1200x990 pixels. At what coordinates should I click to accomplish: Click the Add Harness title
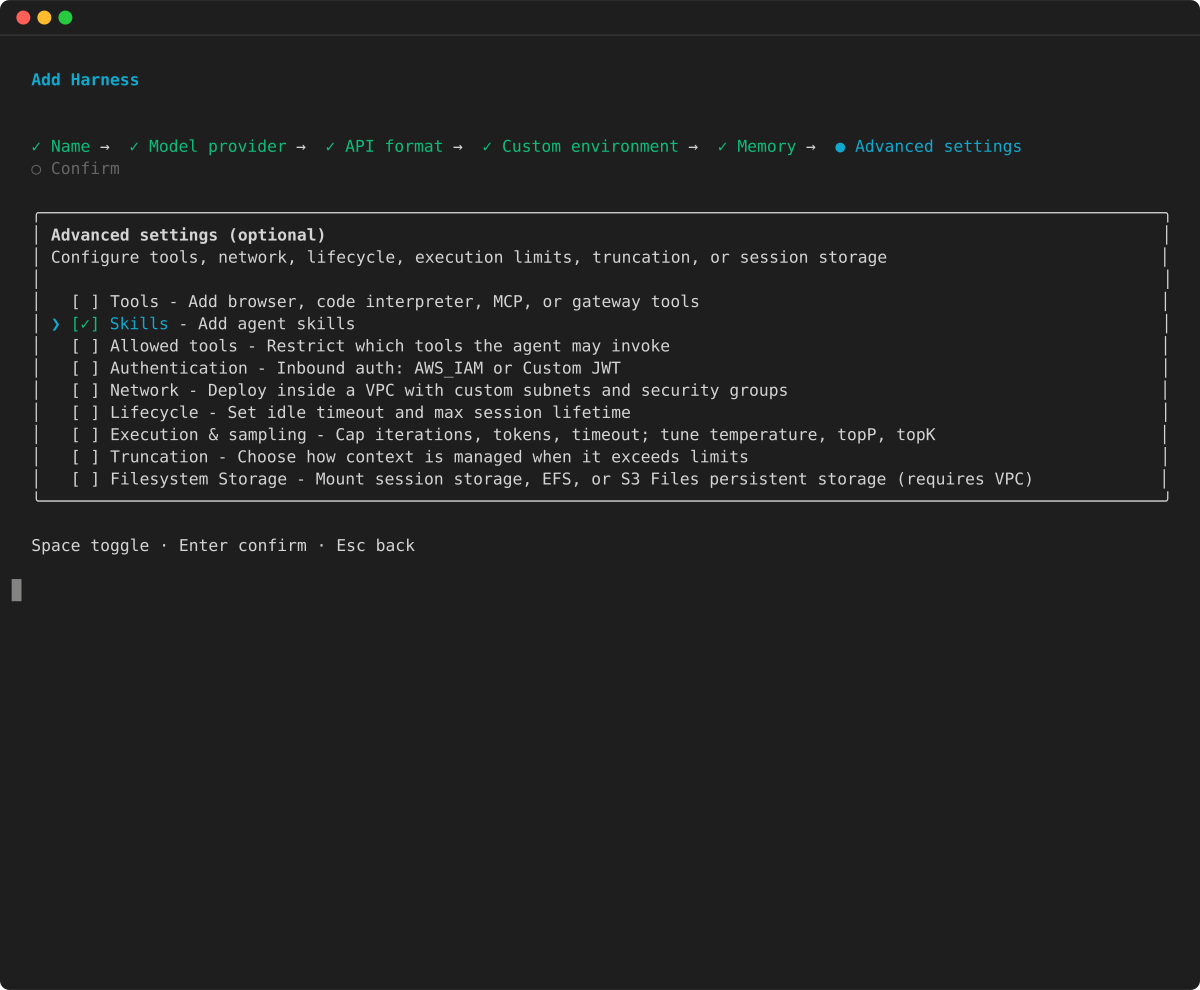click(x=85, y=80)
